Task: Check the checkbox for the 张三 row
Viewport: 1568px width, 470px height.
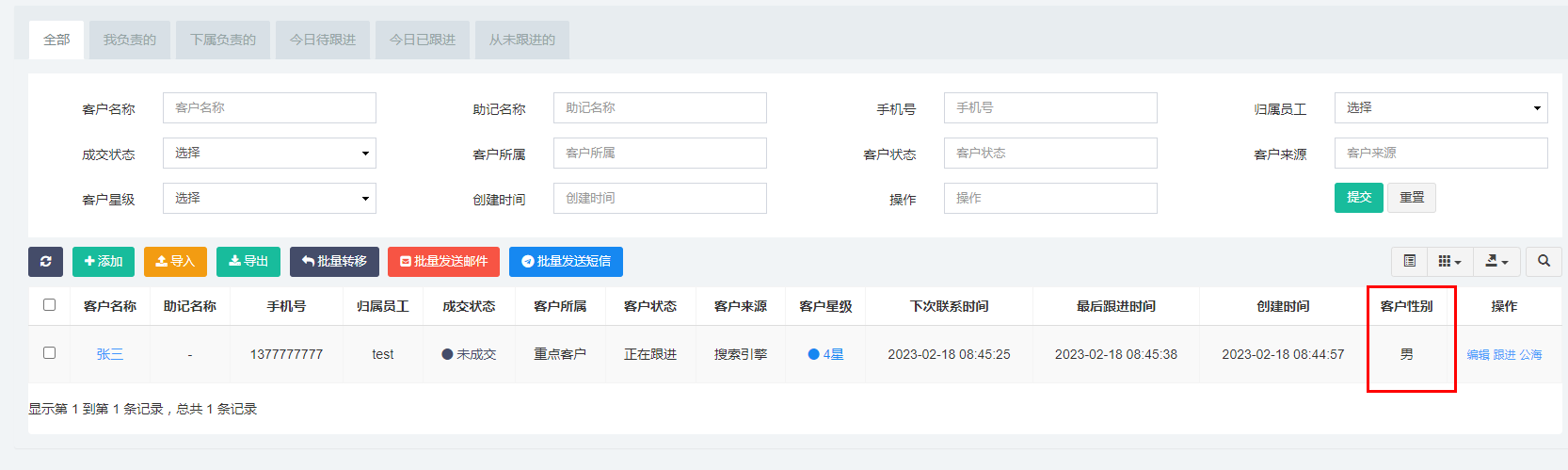Action: [x=49, y=352]
